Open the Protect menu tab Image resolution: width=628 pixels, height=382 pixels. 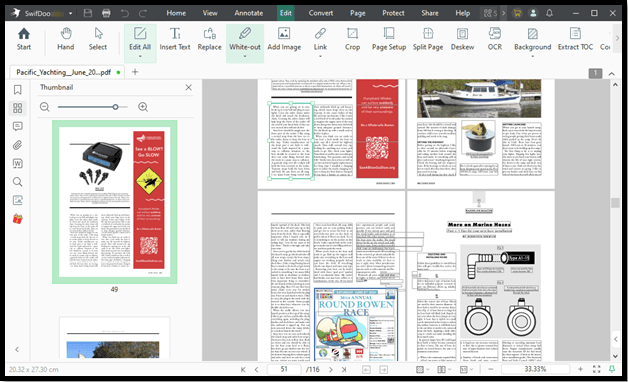coord(393,13)
